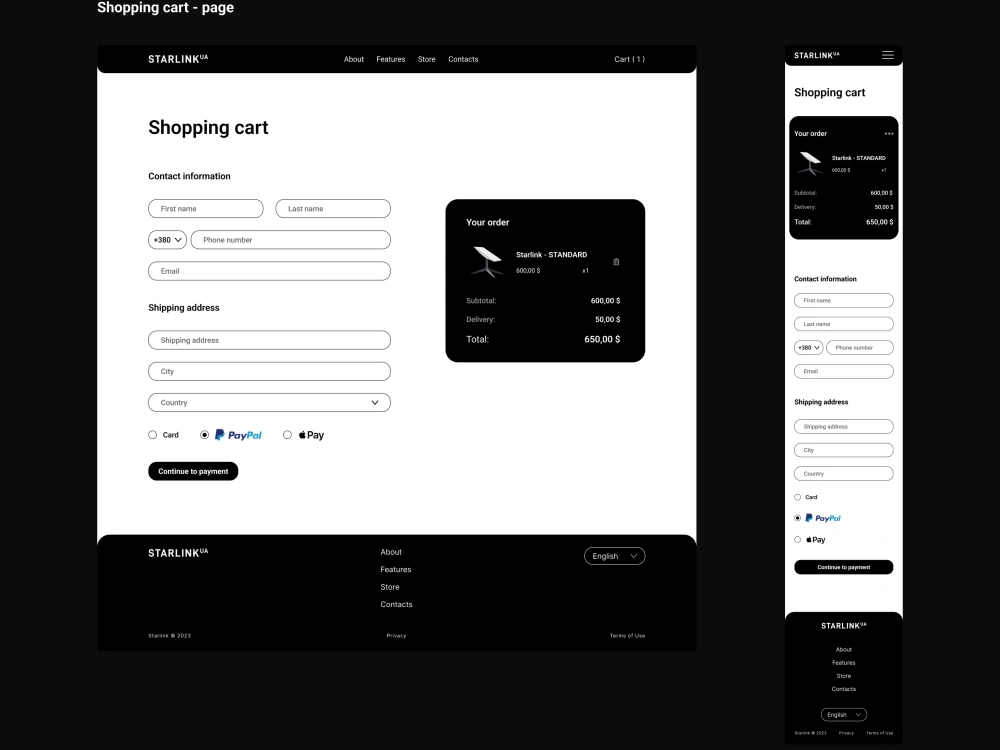
Task: Click the x1 quantity in desktop order
Action: click(585, 271)
